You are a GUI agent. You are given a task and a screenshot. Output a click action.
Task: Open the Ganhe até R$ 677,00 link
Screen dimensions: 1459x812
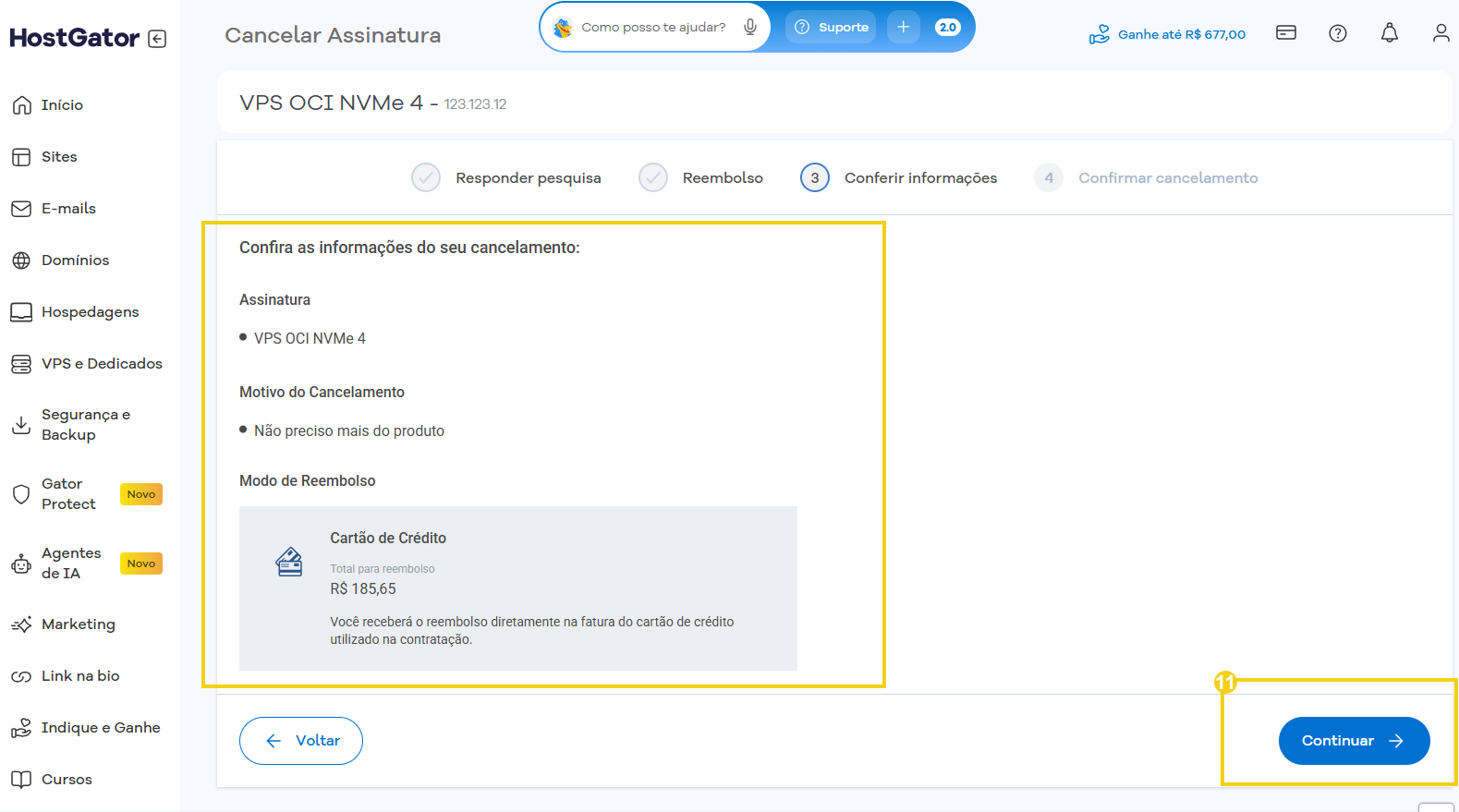(1167, 34)
